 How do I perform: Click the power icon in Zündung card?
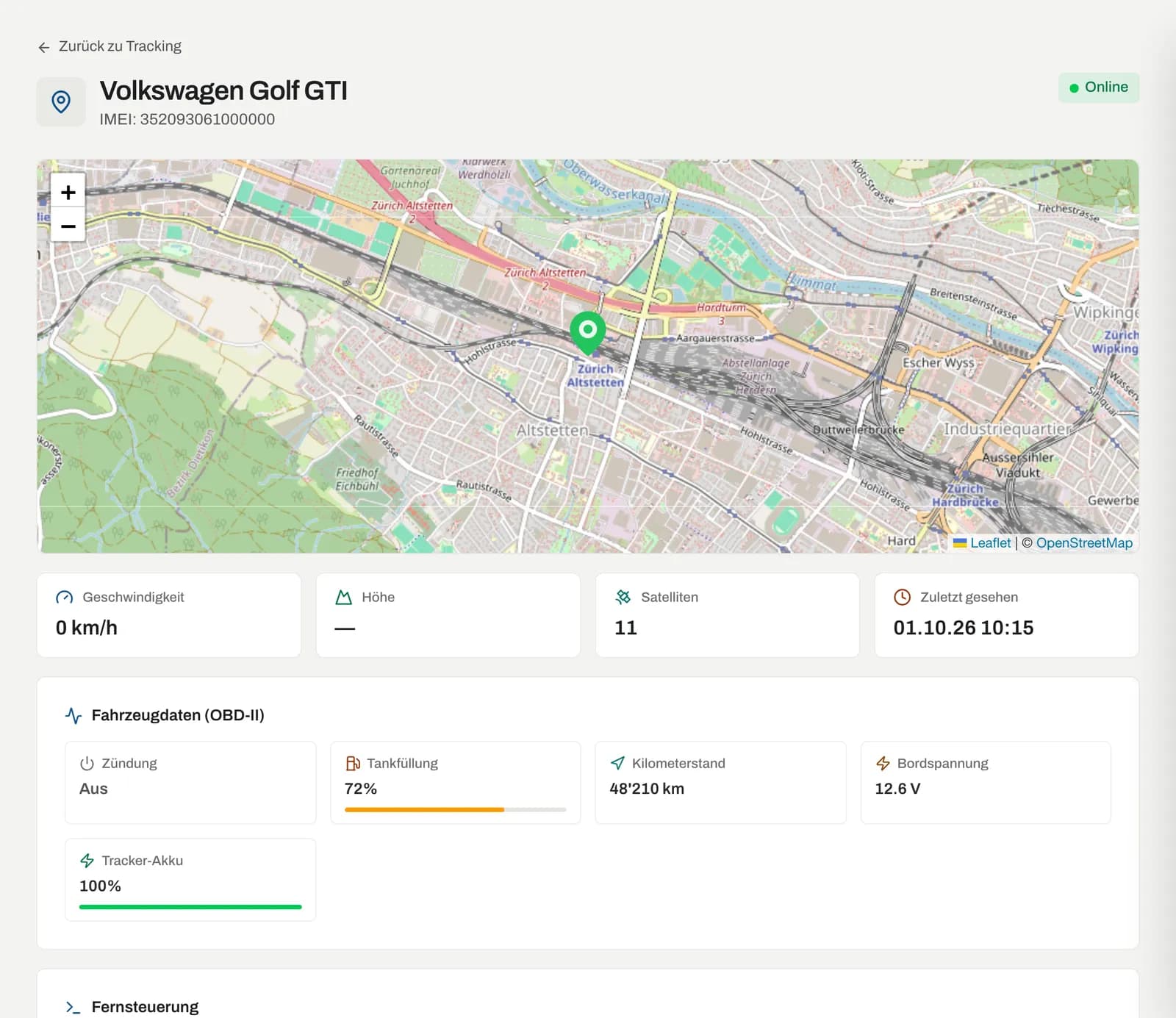87,764
